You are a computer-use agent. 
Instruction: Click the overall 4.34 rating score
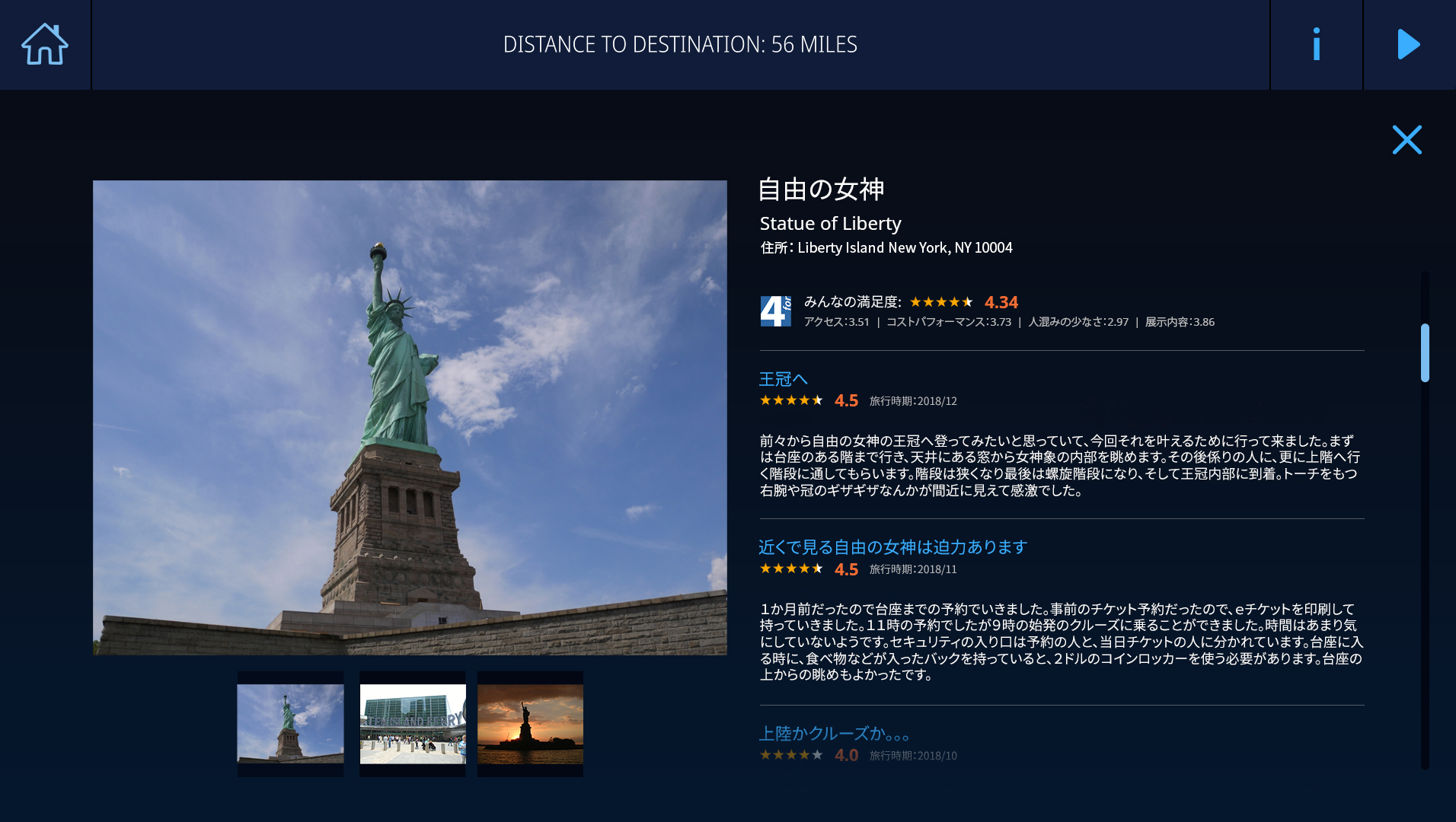pyautogui.click(x=1001, y=303)
